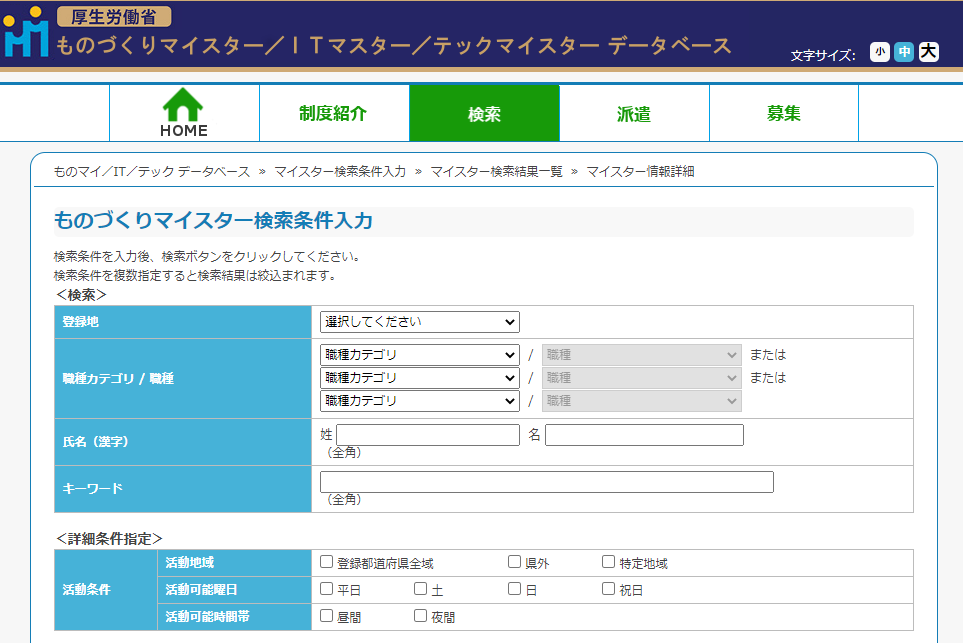
Task: Open the 派遣 menu tab
Action: click(x=634, y=114)
